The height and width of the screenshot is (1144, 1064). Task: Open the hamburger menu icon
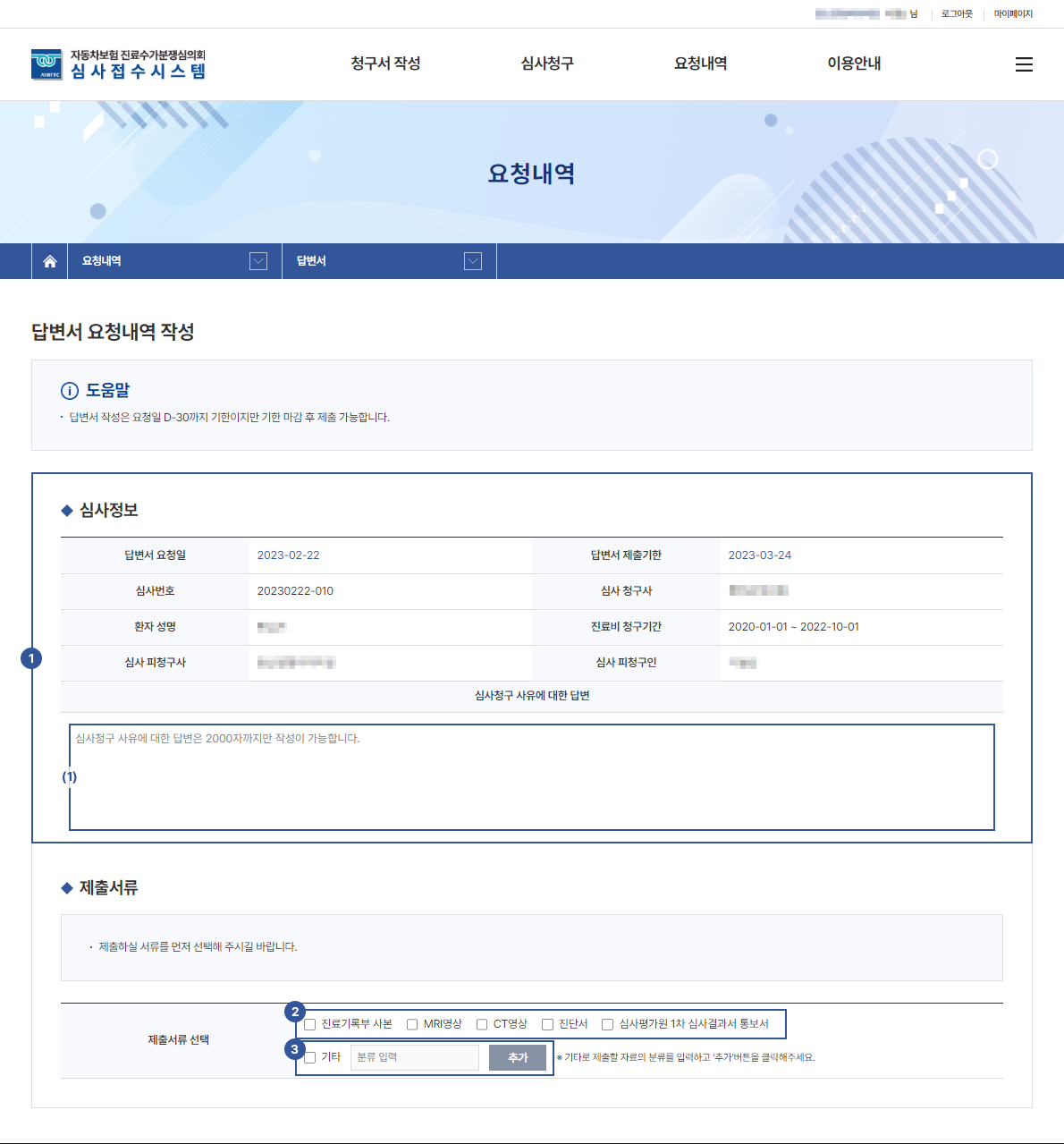tap(1024, 64)
